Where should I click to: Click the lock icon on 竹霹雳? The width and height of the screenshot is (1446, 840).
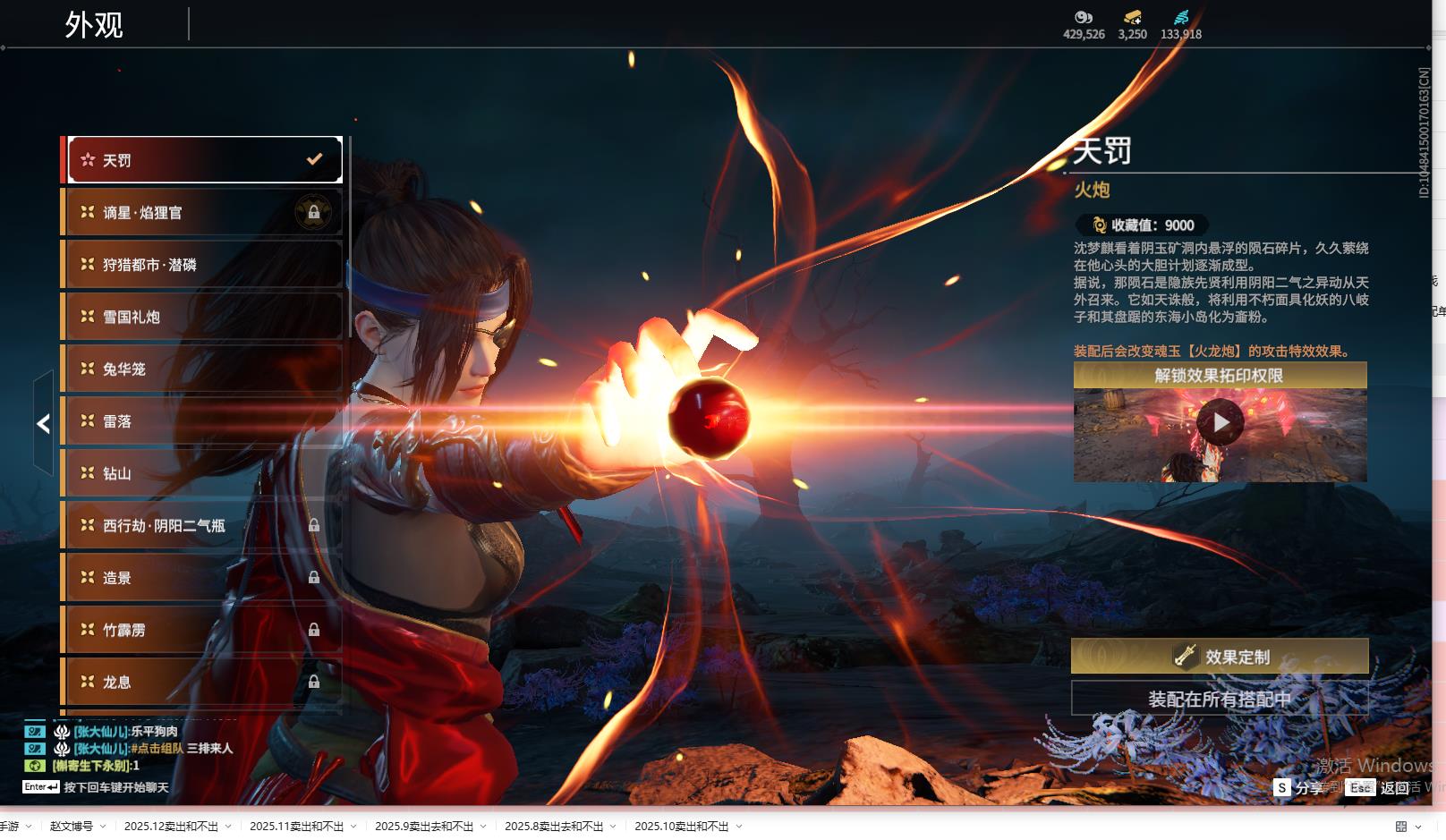coord(314,630)
